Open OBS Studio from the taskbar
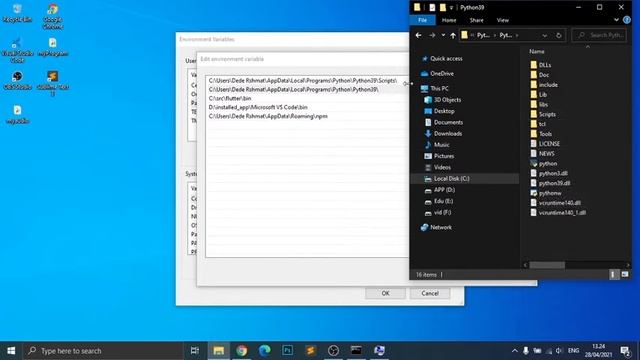This screenshot has width=640, height=360. pos(333,351)
